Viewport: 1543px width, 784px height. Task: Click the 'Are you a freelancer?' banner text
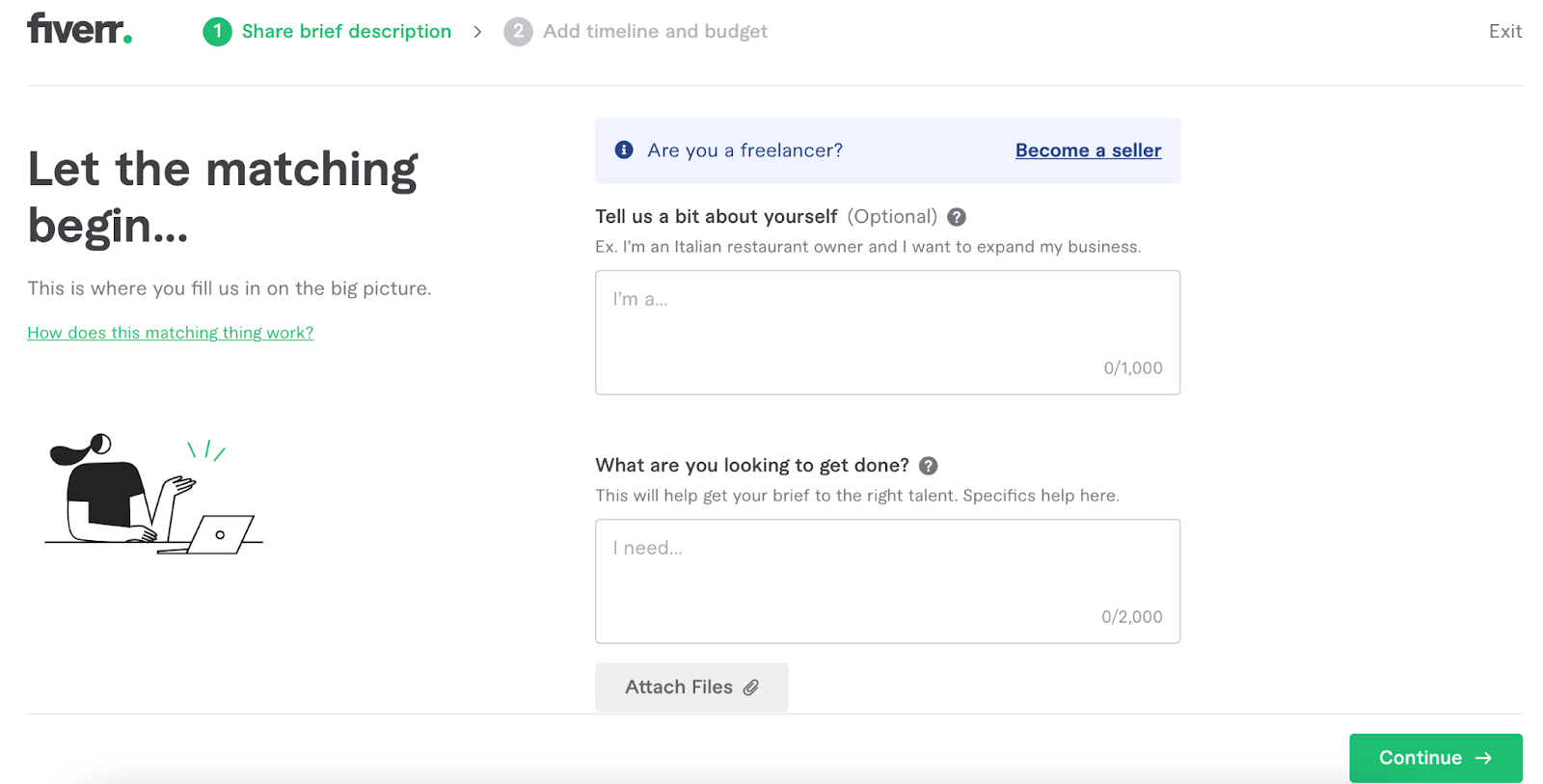click(x=744, y=150)
